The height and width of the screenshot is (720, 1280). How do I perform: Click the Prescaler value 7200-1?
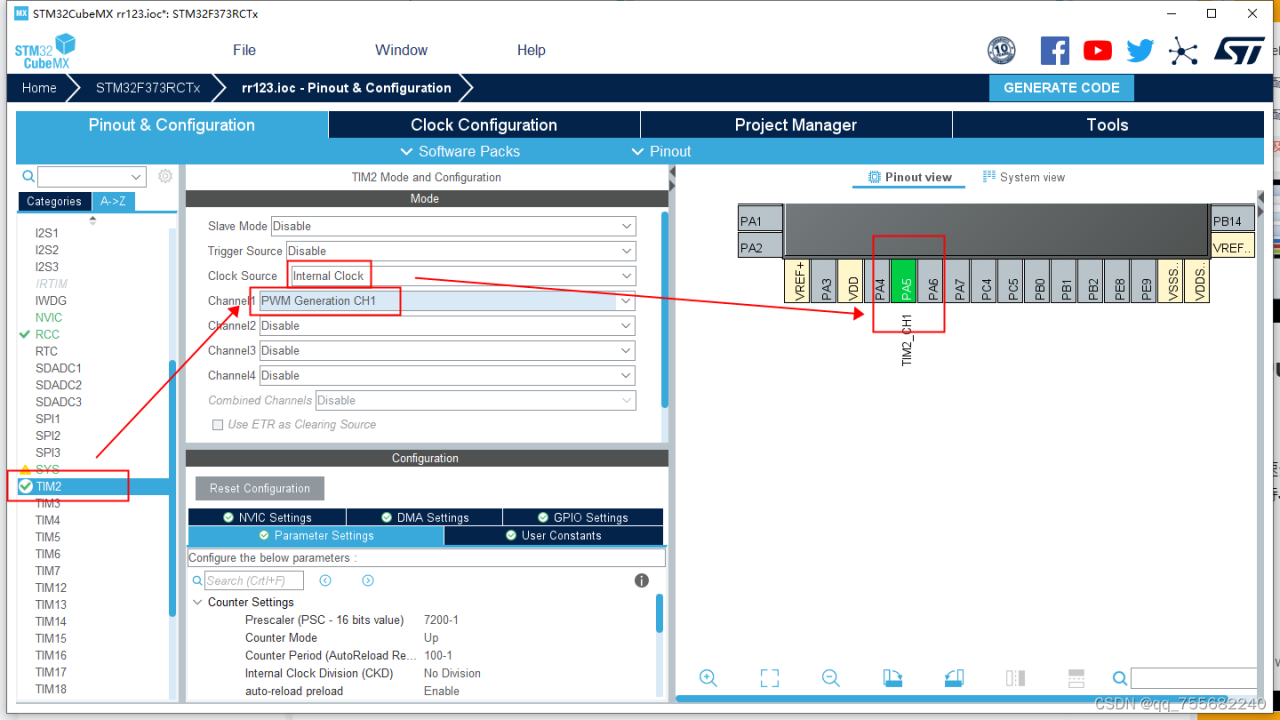(441, 620)
